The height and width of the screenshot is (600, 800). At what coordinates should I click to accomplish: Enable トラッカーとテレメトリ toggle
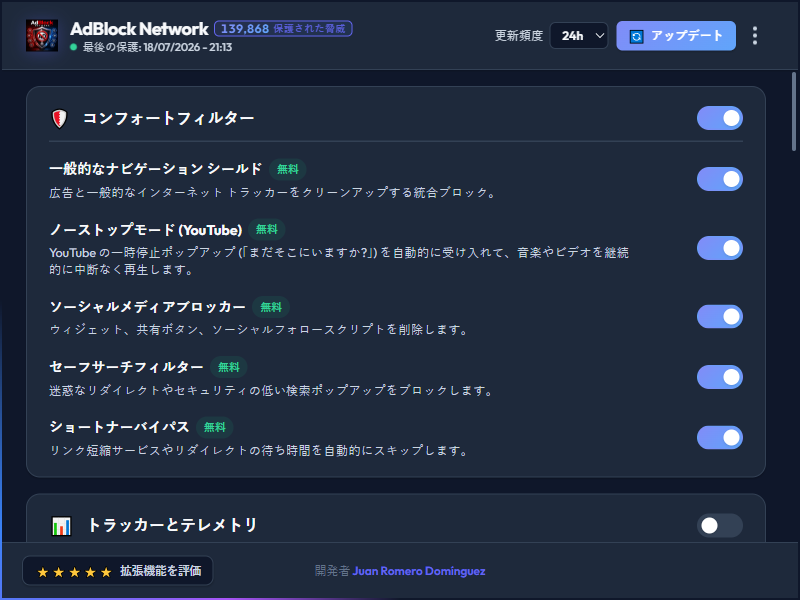pyautogui.click(x=719, y=526)
